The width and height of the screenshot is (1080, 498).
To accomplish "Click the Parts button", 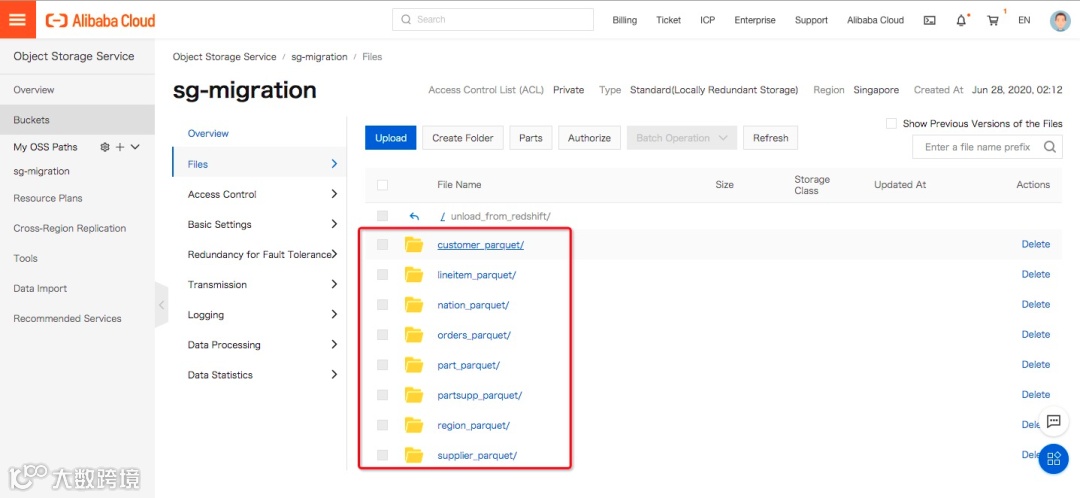I will point(530,138).
